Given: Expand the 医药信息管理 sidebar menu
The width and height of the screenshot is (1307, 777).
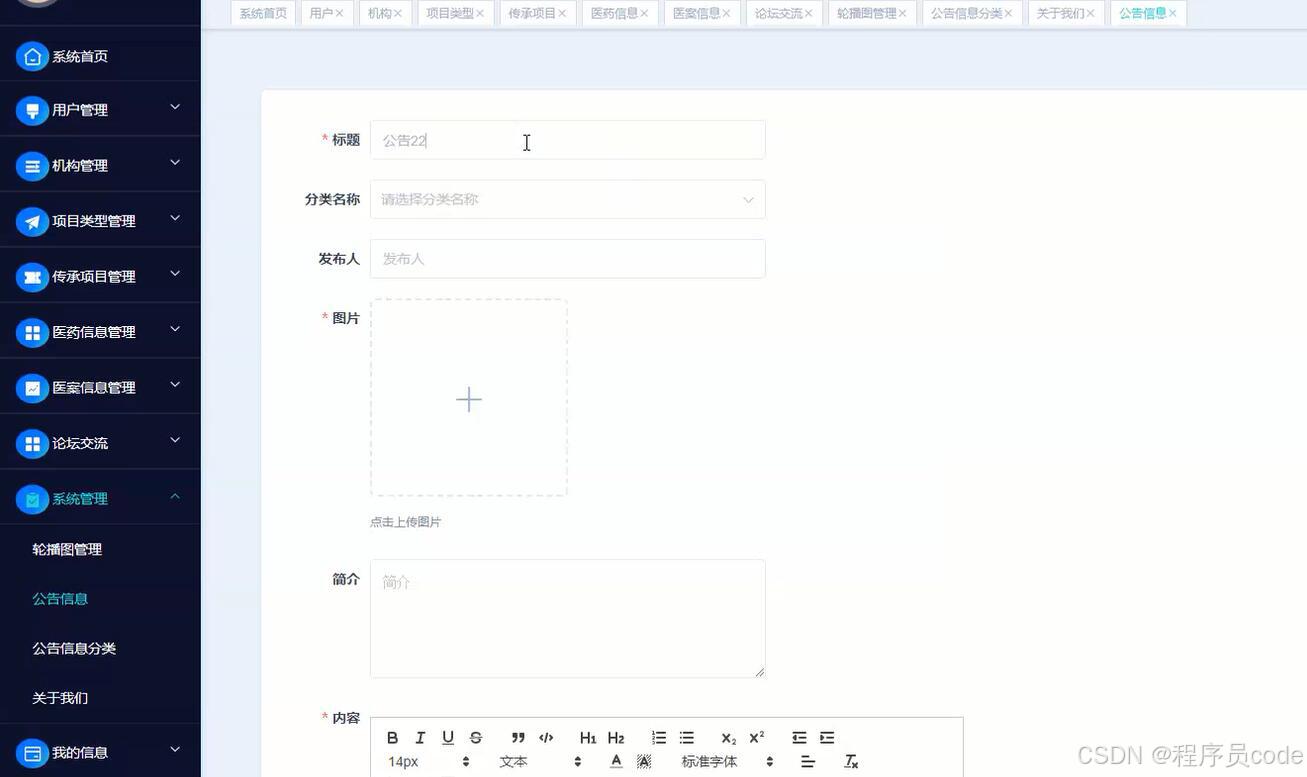Looking at the screenshot, I should click(100, 332).
